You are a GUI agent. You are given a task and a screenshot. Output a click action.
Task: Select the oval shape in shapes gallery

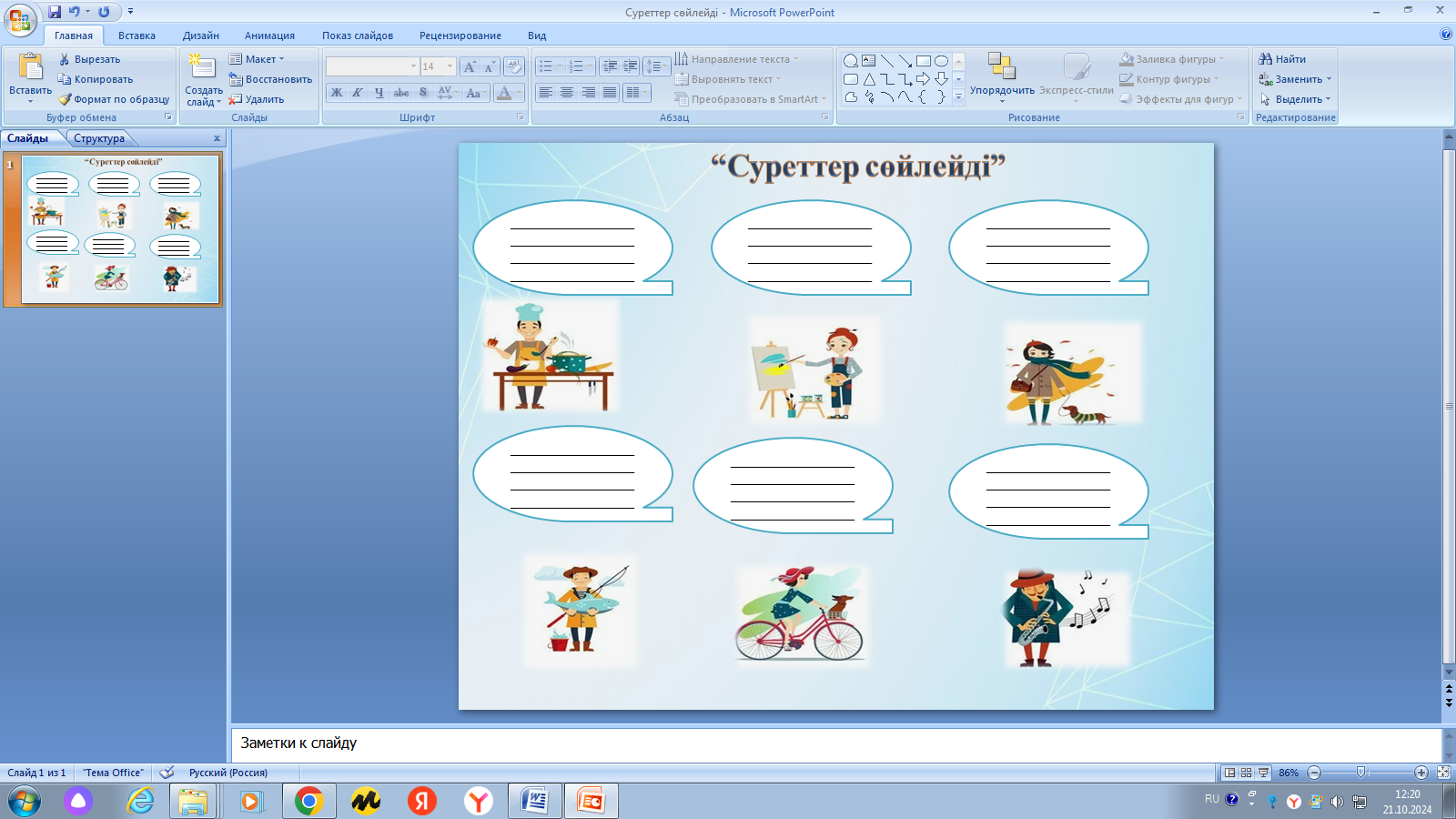tap(941, 61)
